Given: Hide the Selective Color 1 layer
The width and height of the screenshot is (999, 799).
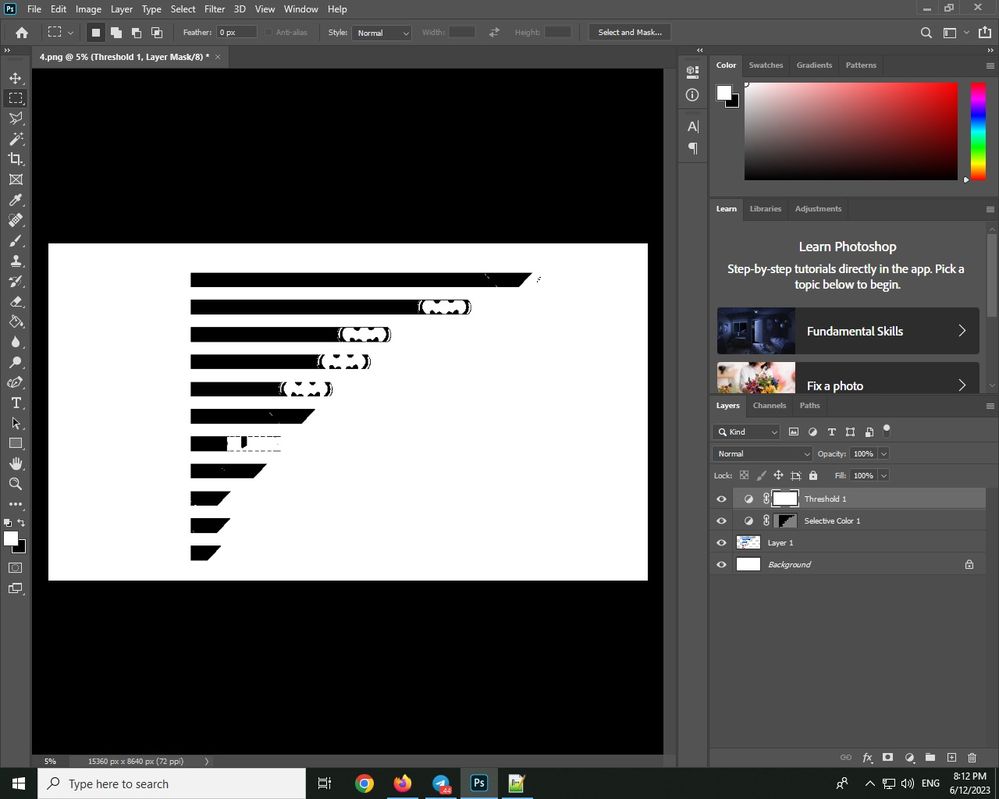Looking at the screenshot, I should click(721, 521).
